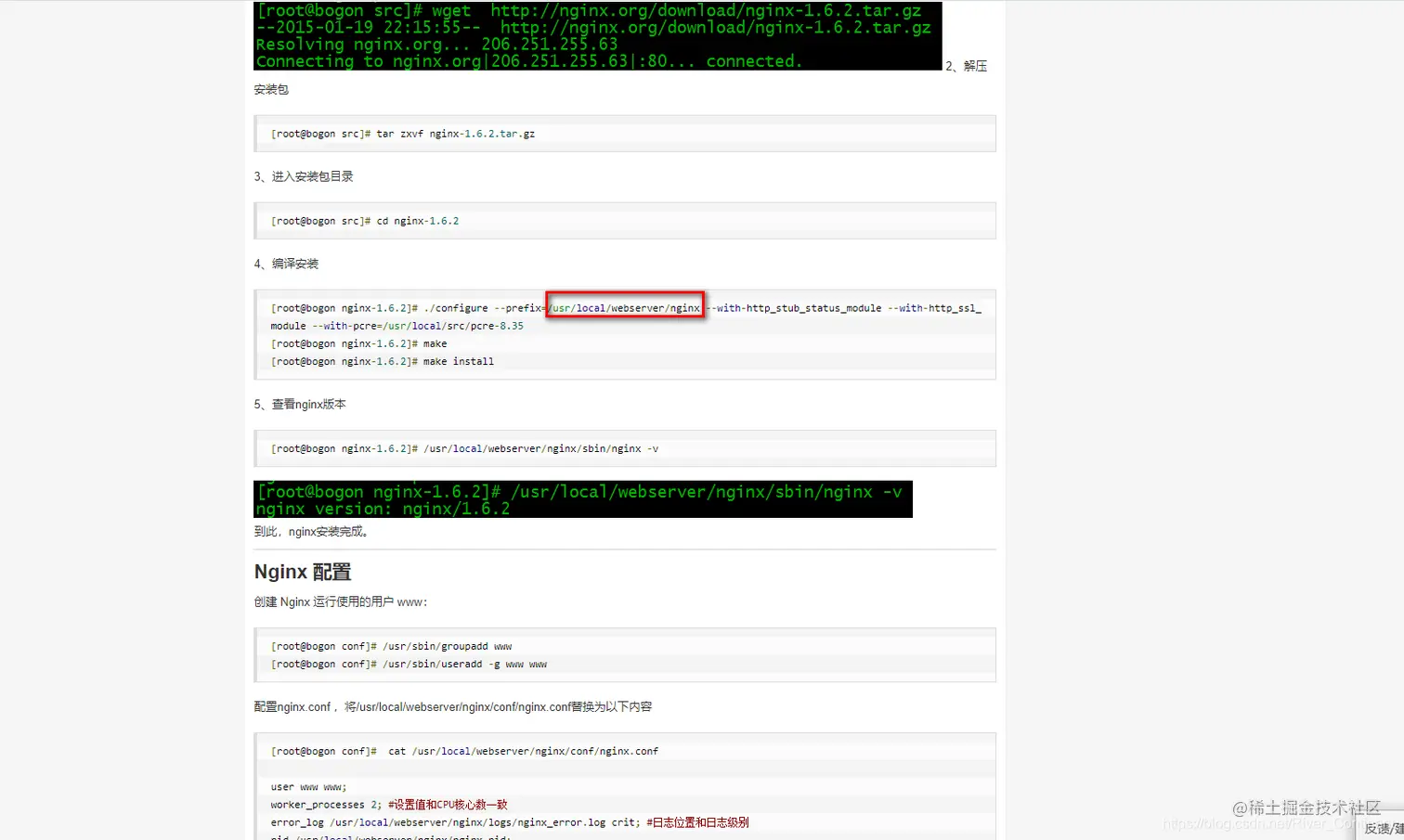The height and width of the screenshot is (840, 1404).
Task: Click the '/usr/local/webserver/nginx' prefix path
Action: 625,308
